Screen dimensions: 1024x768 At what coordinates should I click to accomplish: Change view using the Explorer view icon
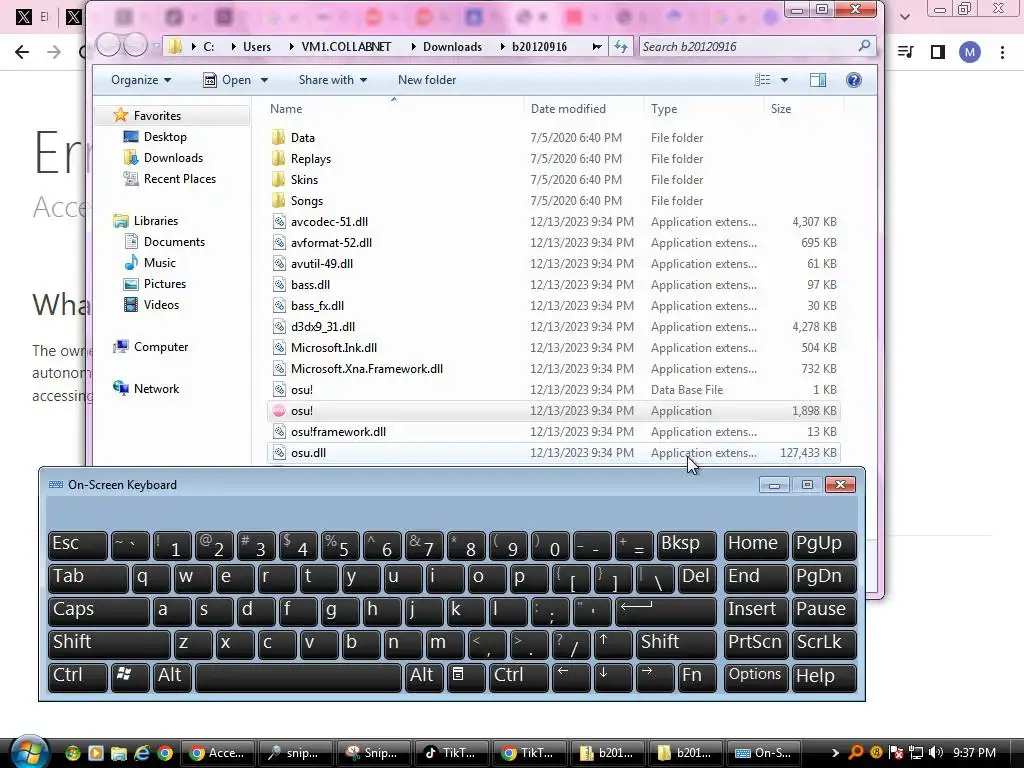click(x=763, y=80)
